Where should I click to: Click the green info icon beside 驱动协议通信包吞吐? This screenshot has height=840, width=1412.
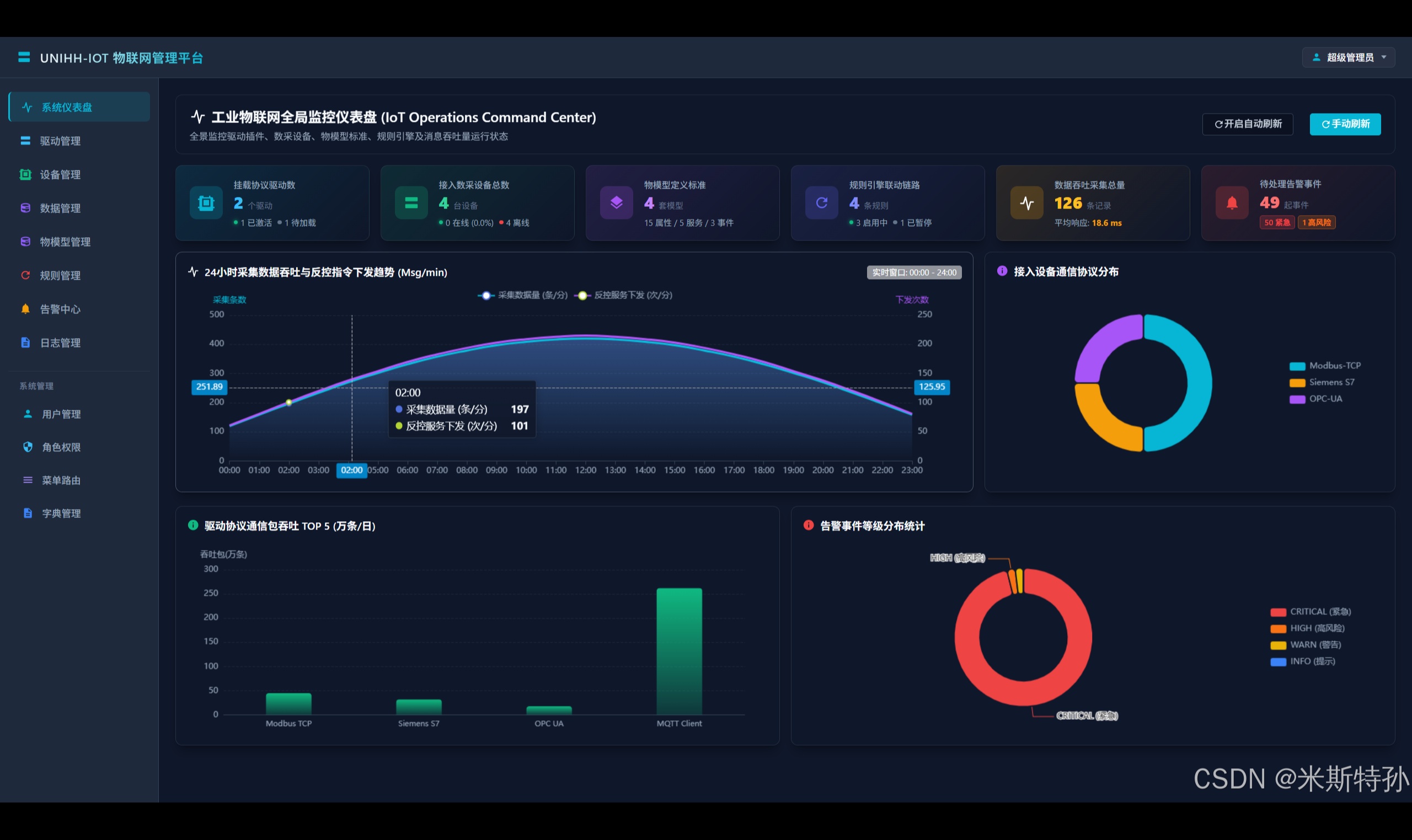[193, 525]
